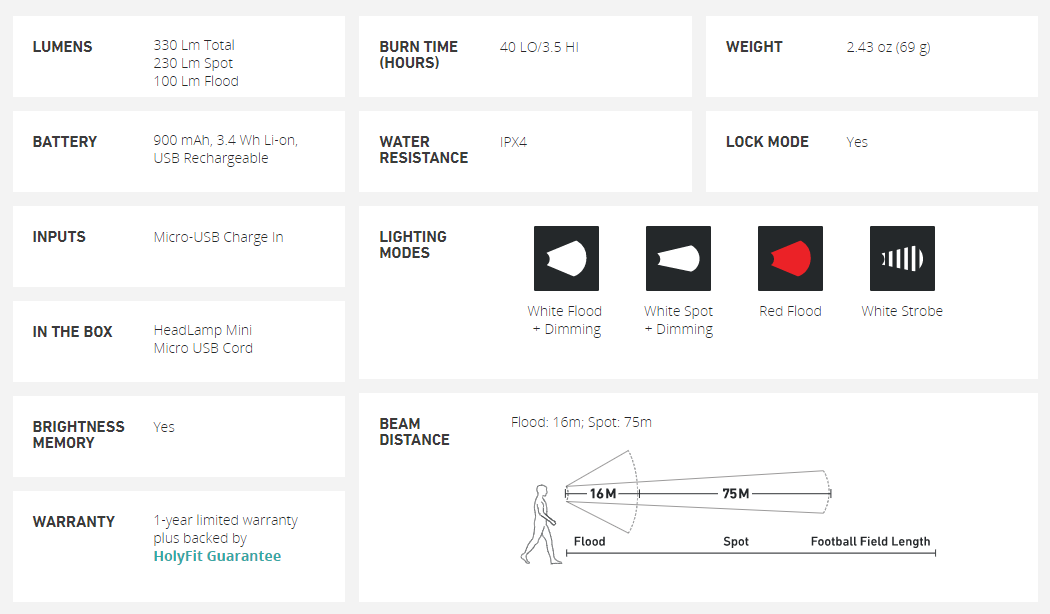This screenshot has width=1050, height=614.
Task: Click the Micro-USB Charge In text
Action: tap(218, 237)
